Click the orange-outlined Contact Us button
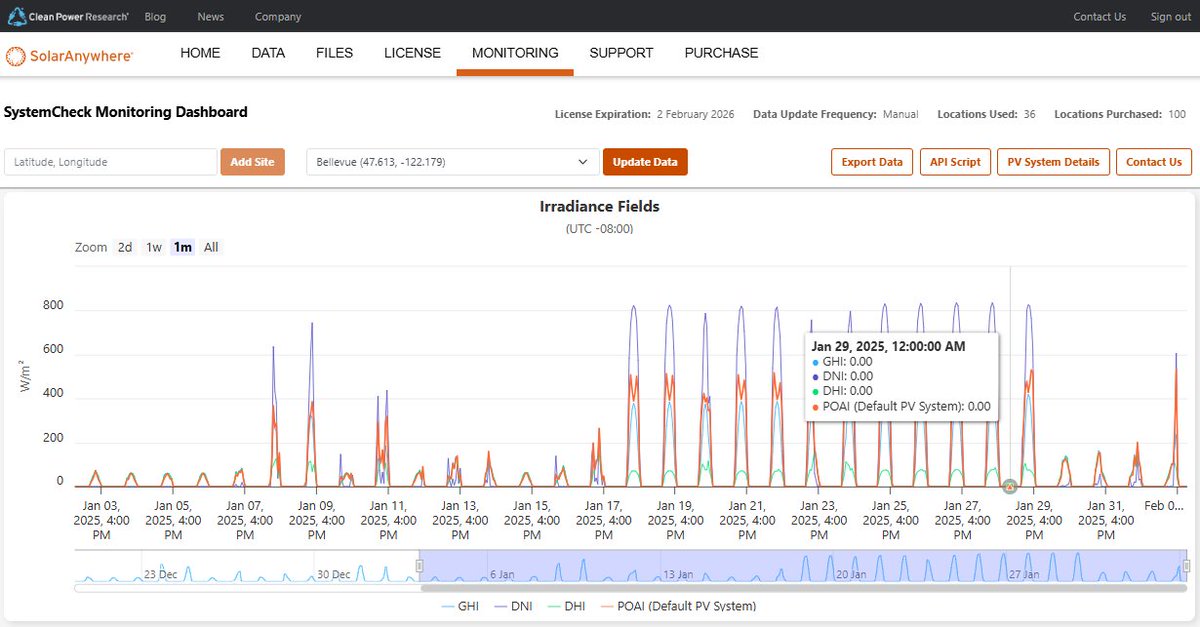 click(1154, 162)
